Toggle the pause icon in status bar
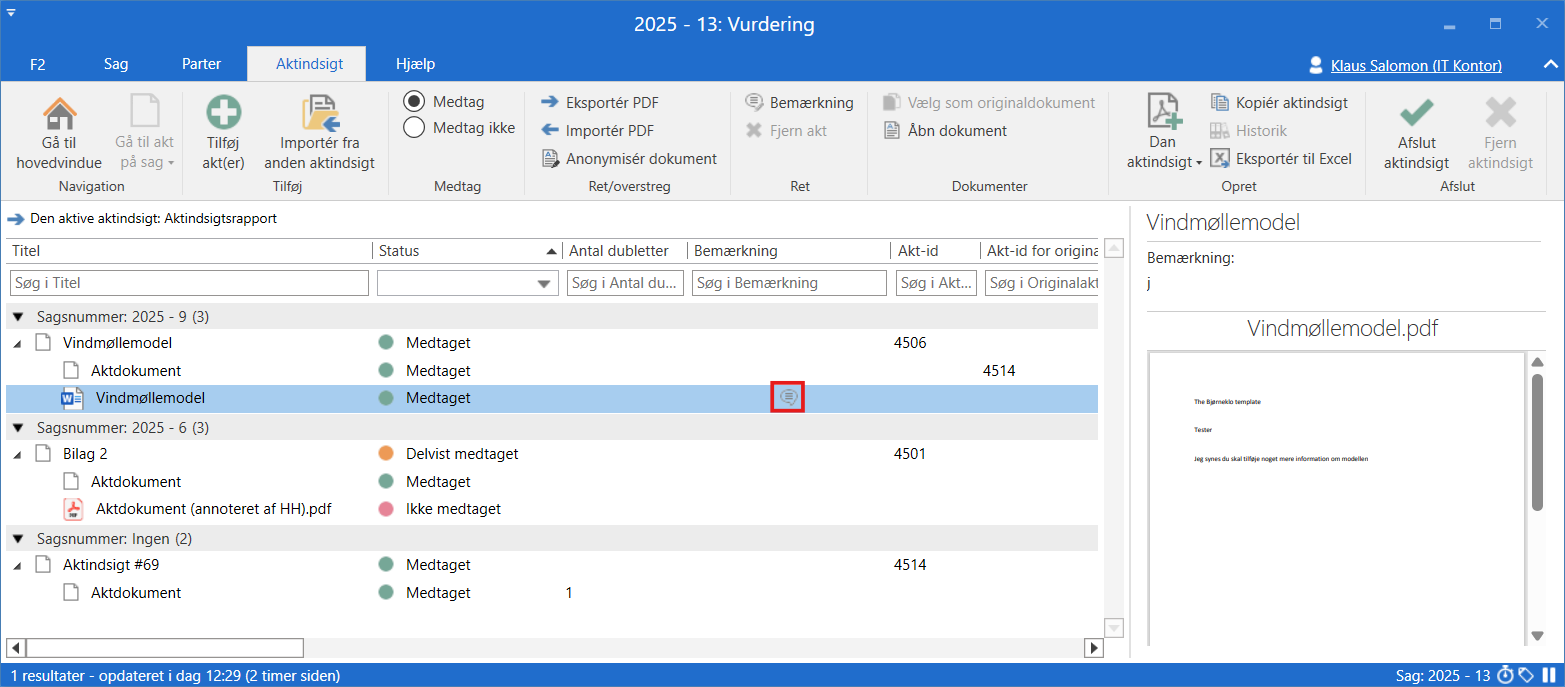The height and width of the screenshot is (687, 1565). pyautogui.click(x=1549, y=676)
